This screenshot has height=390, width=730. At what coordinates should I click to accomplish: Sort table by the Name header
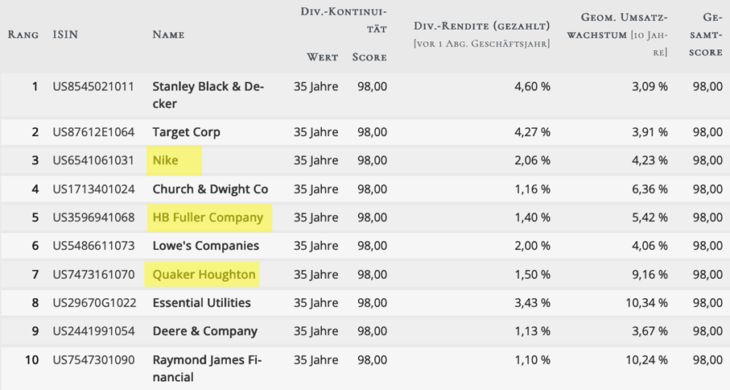(x=169, y=34)
